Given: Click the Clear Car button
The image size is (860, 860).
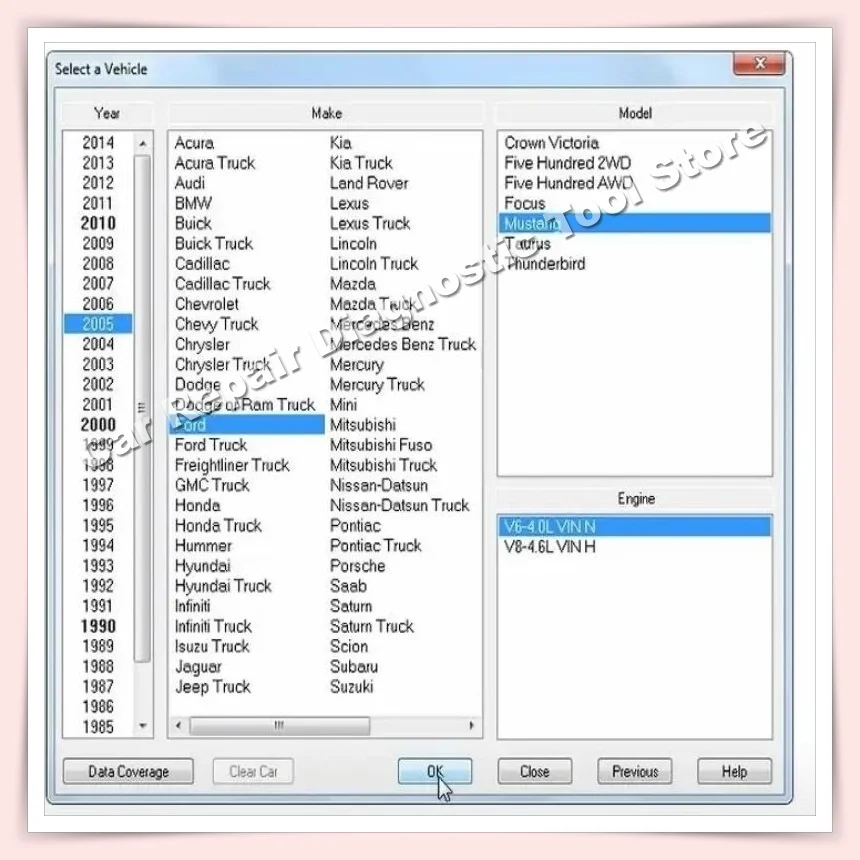Looking at the screenshot, I should point(253,771).
